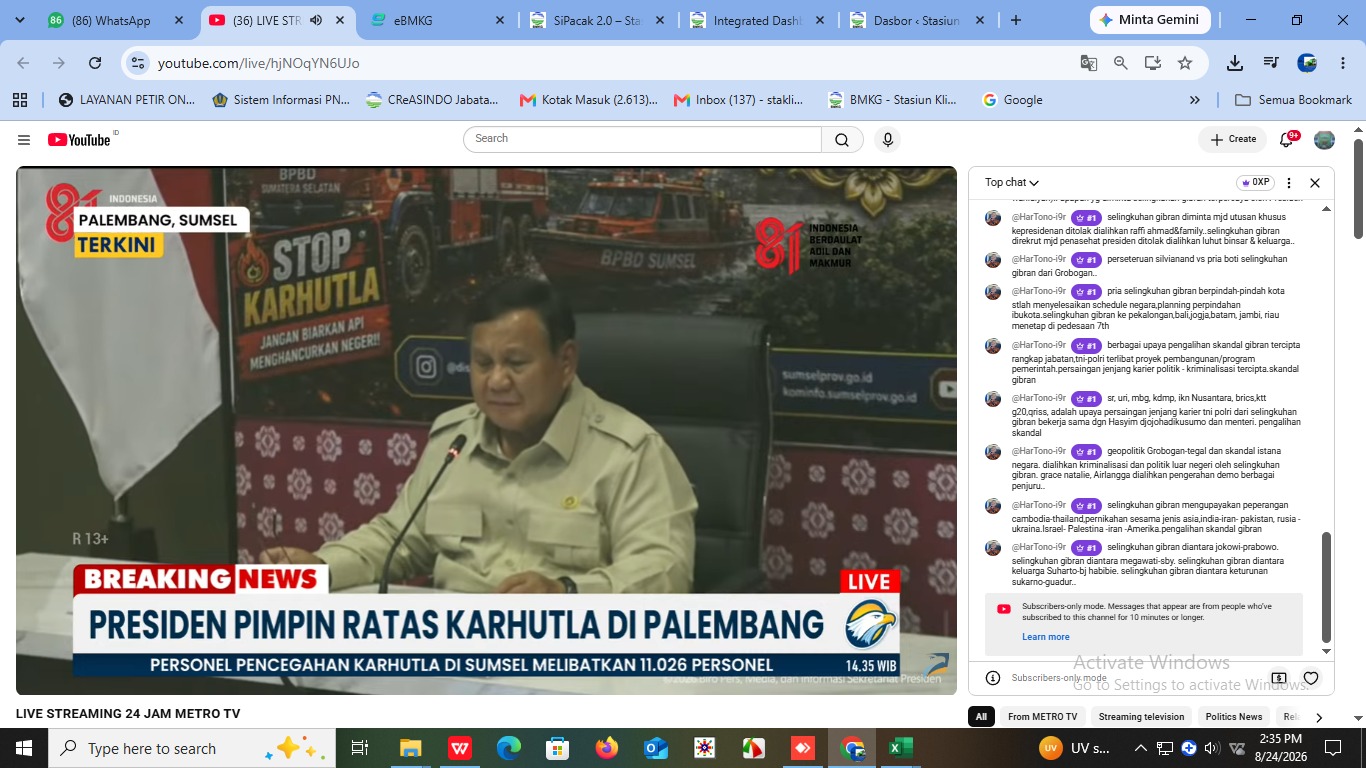Open BMKG - Stasiun Kli... bookmark
Screen dimensions: 1366x768
[x=892, y=100]
